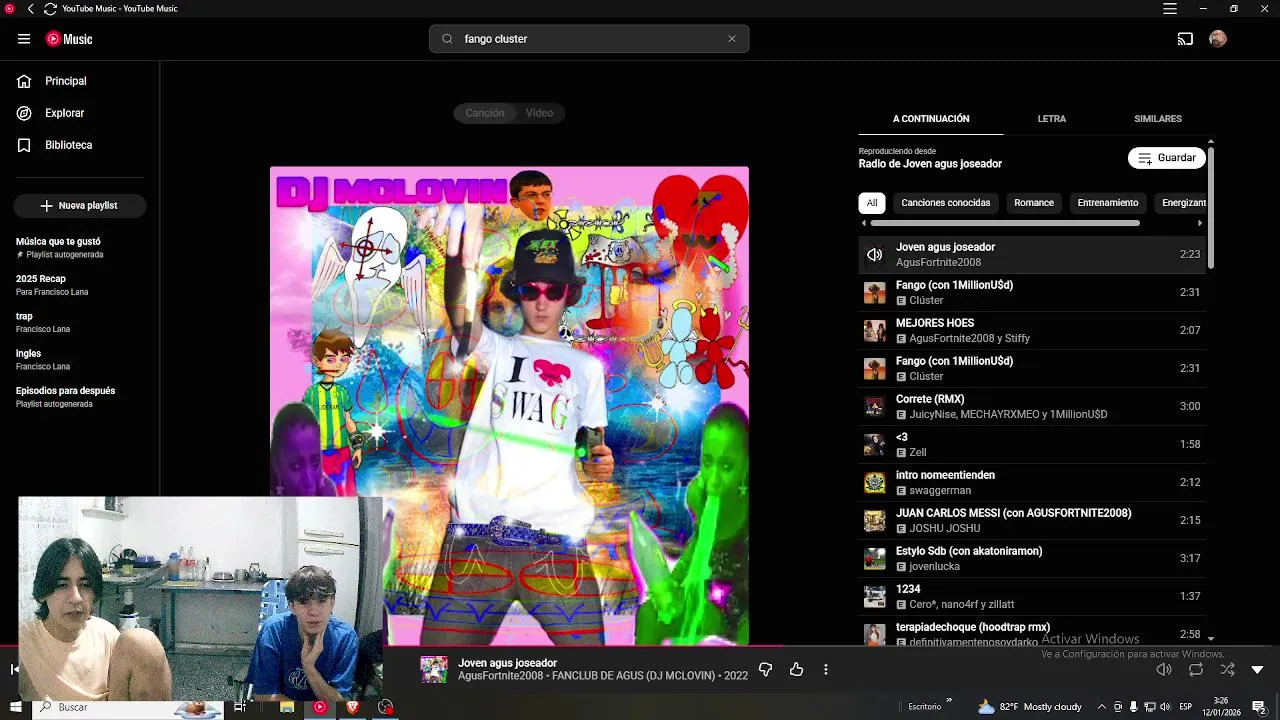Play the MEJORES HOES queue item
Image resolution: width=1280 pixels, height=720 pixels.
(1032, 330)
